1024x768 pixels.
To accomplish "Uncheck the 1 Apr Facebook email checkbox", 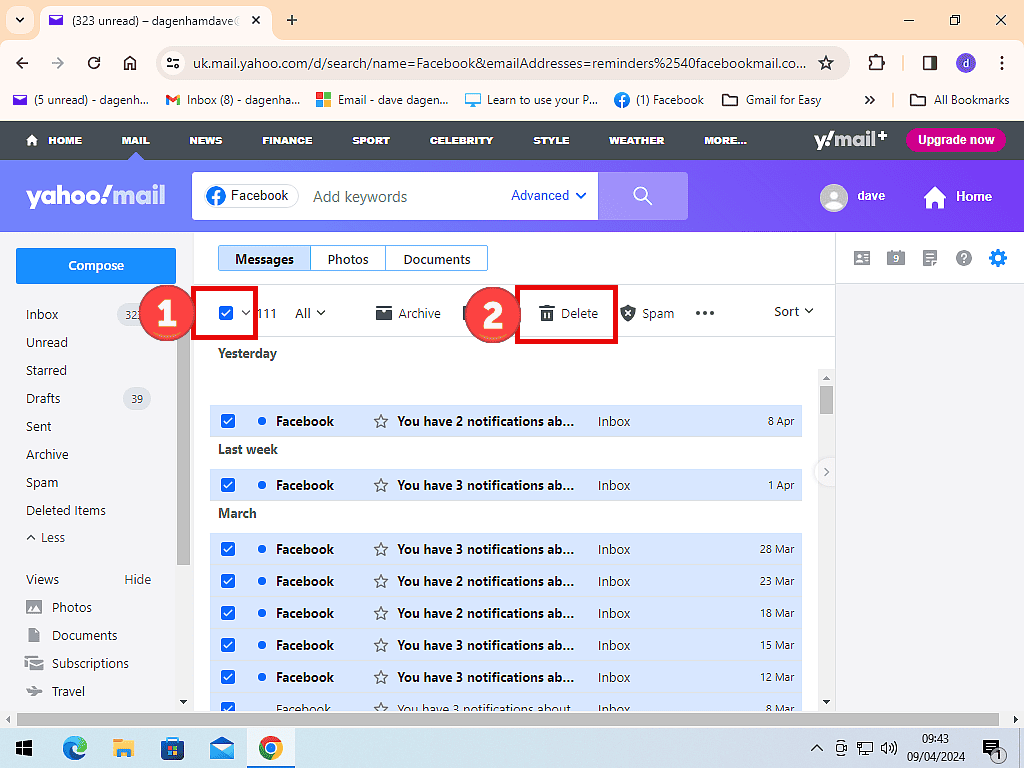I will [x=228, y=485].
